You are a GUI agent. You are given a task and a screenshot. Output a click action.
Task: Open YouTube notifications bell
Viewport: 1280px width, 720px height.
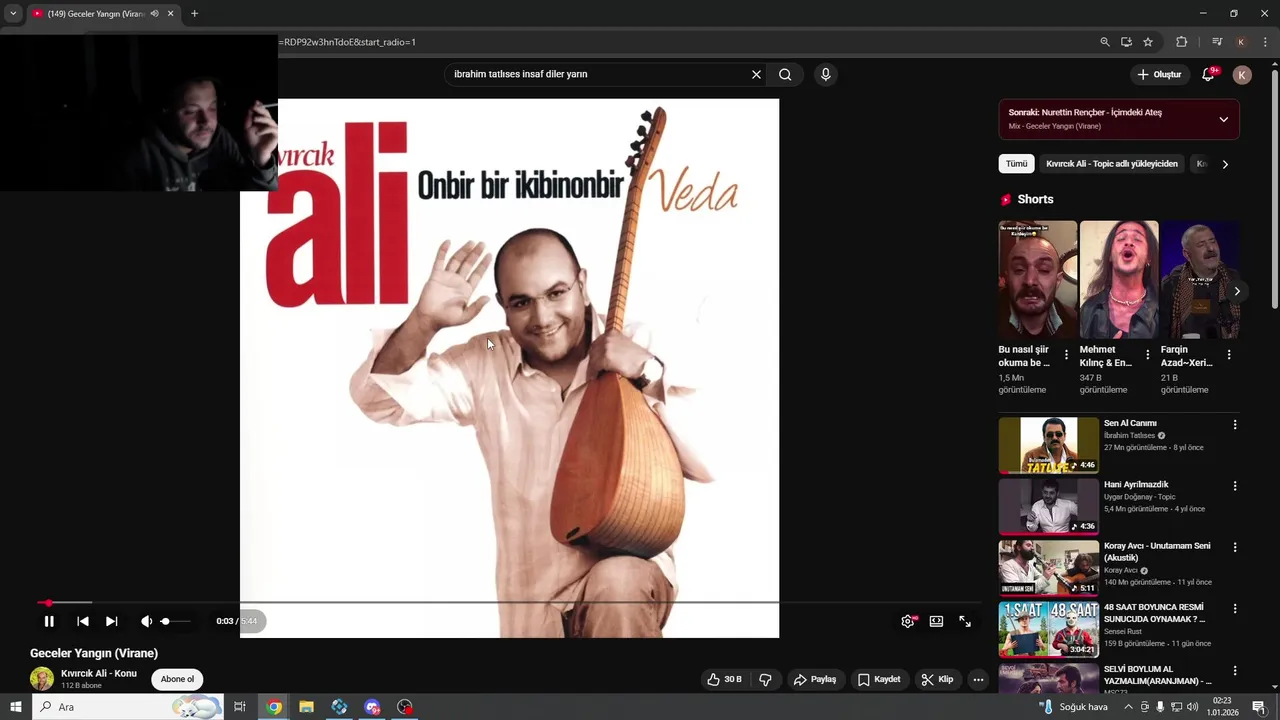pyautogui.click(x=1208, y=74)
